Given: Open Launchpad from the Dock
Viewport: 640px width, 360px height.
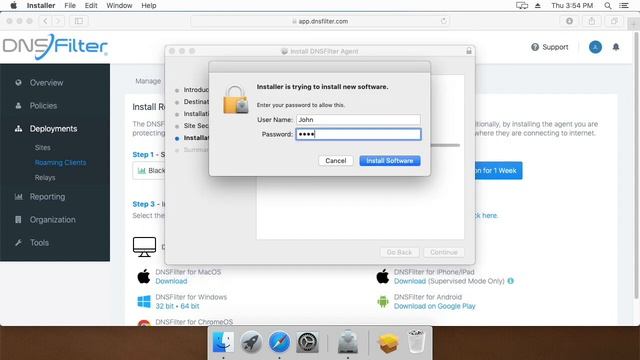Looking at the screenshot, I should tap(251, 342).
